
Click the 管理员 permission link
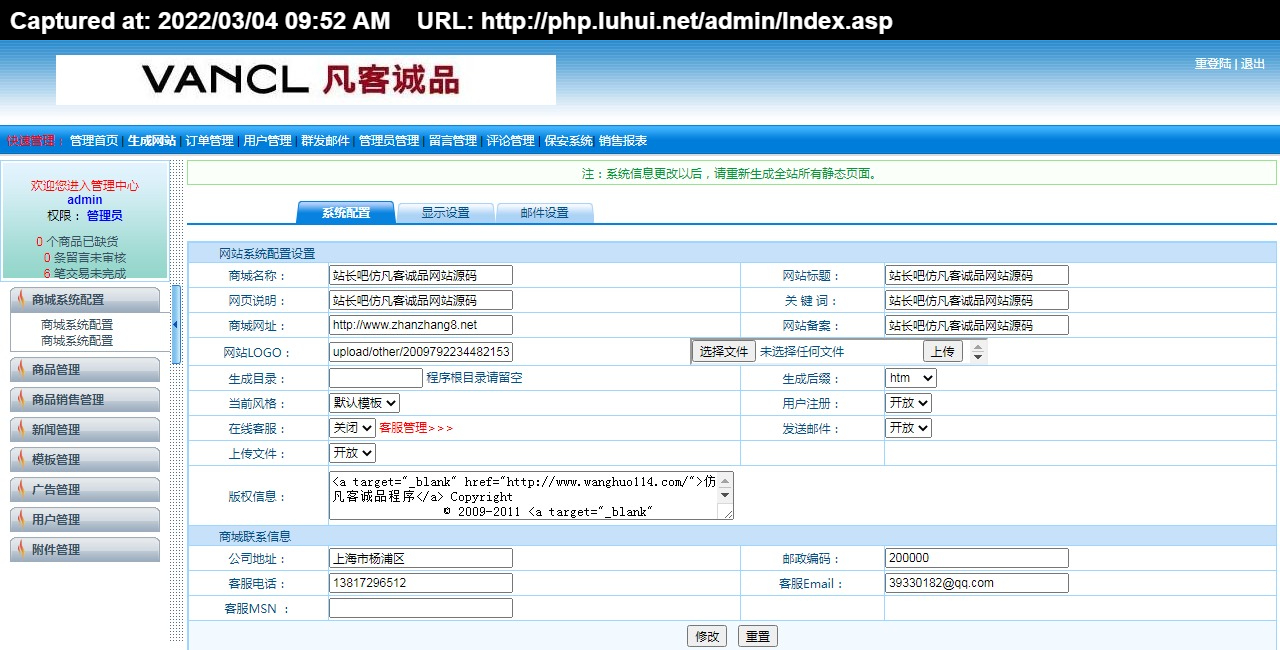(104, 215)
